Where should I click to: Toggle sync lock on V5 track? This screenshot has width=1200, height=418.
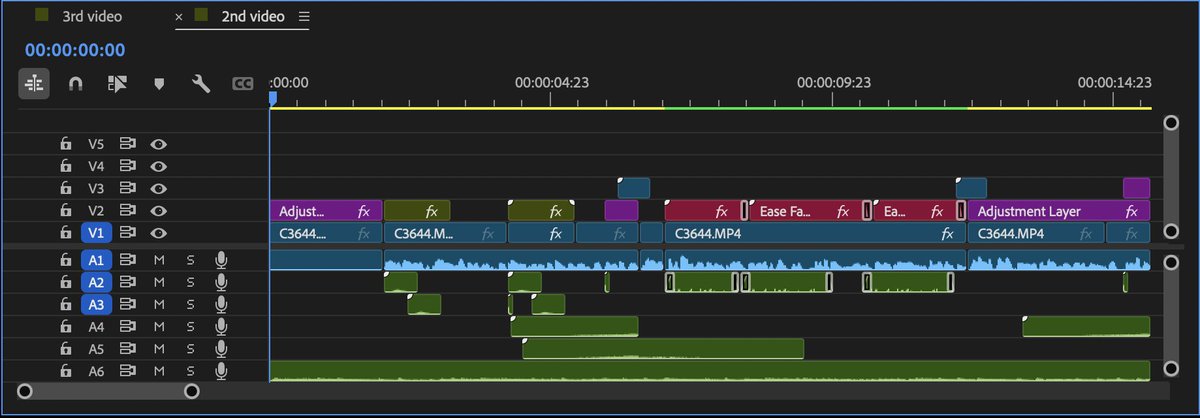click(127, 144)
